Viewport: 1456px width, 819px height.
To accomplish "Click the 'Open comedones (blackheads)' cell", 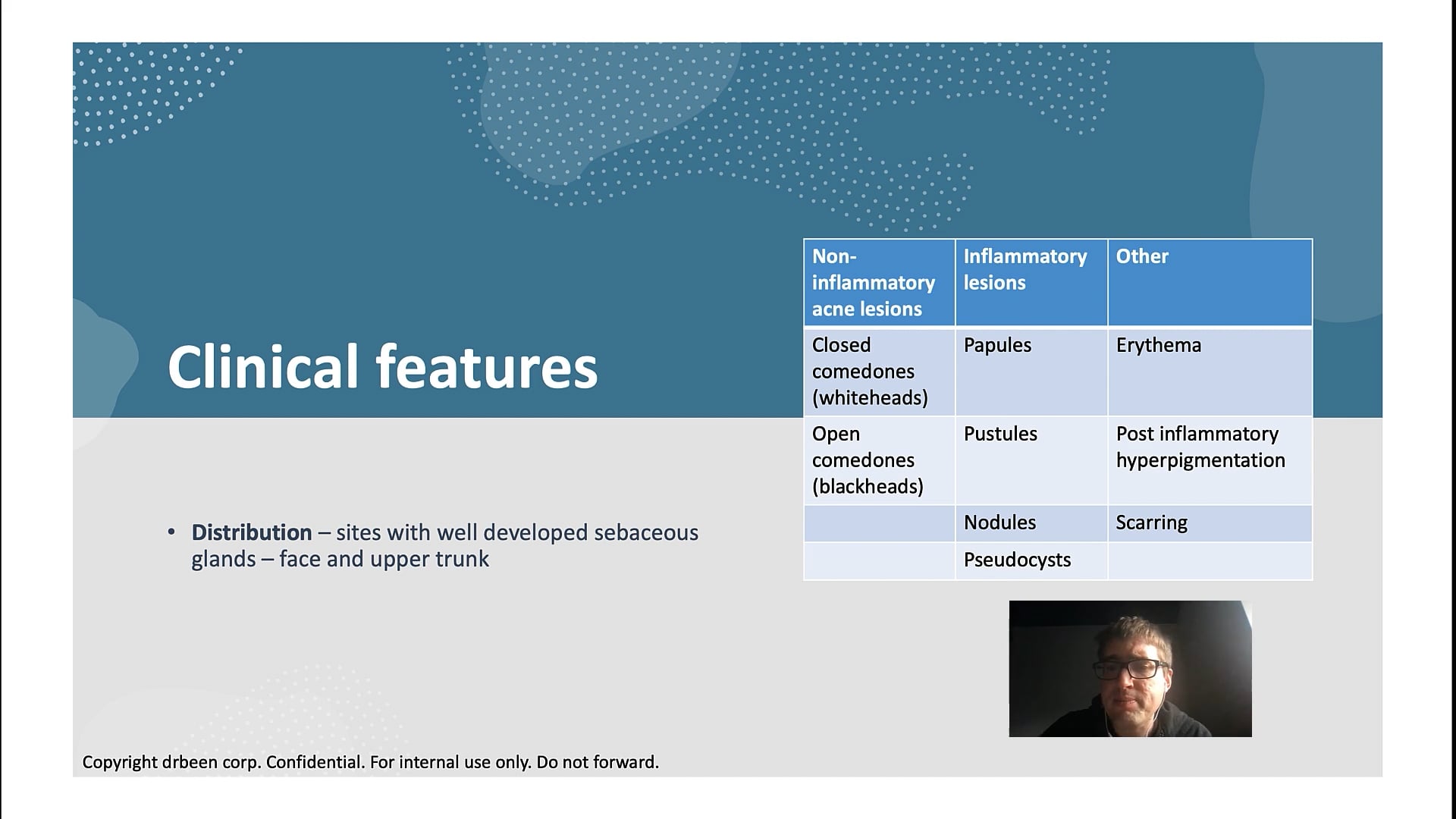I will (x=880, y=460).
